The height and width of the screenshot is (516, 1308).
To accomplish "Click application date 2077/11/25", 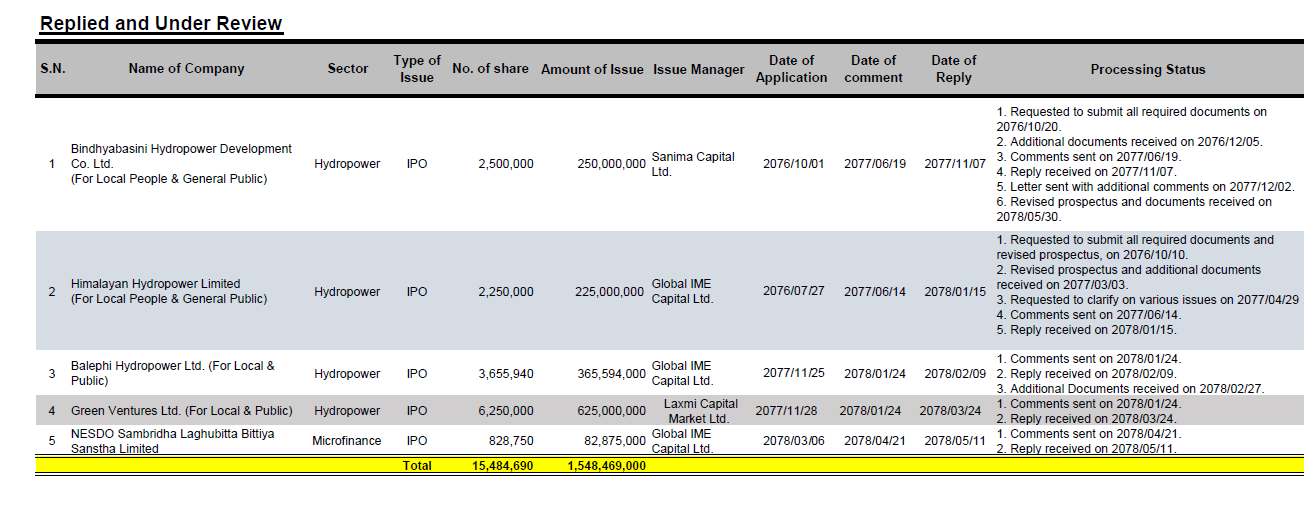I will click(794, 374).
